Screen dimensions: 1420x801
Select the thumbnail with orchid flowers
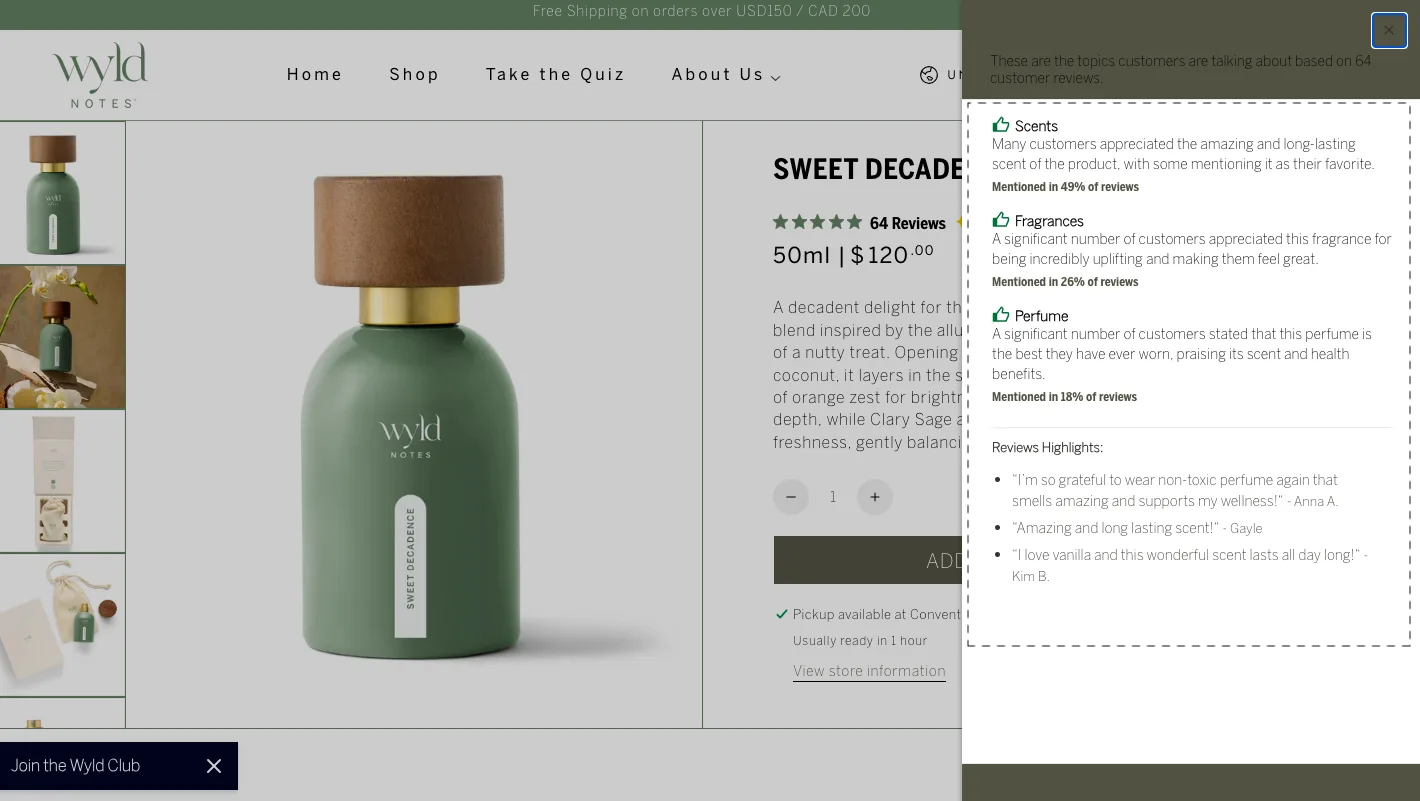tap(62, 337)
